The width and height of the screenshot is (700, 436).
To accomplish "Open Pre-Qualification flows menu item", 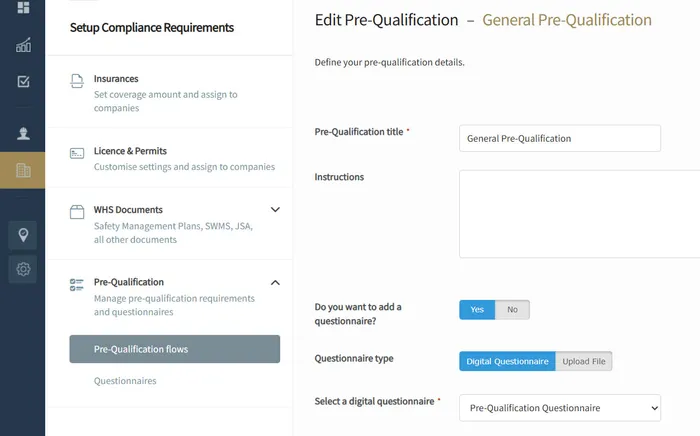I will click(x=174, y=349).
